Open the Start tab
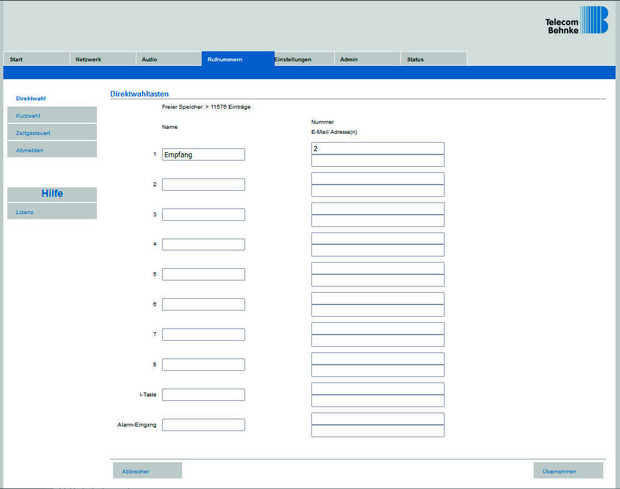This screenshot has height=489, width=620. point(36,59)
